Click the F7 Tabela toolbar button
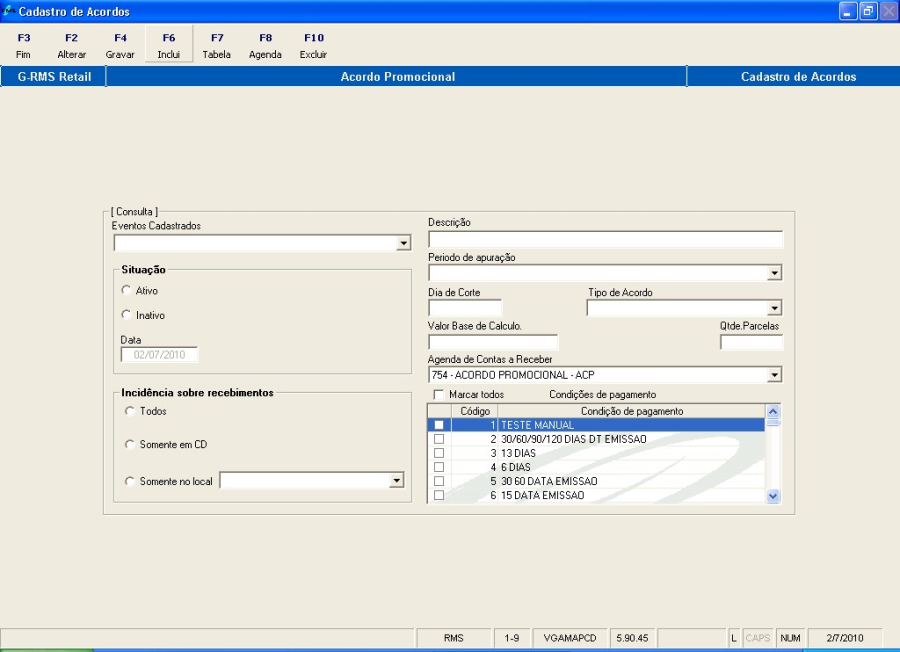This screenshot has width=900, height=652. pyautogui.click(x=217, y=45)
